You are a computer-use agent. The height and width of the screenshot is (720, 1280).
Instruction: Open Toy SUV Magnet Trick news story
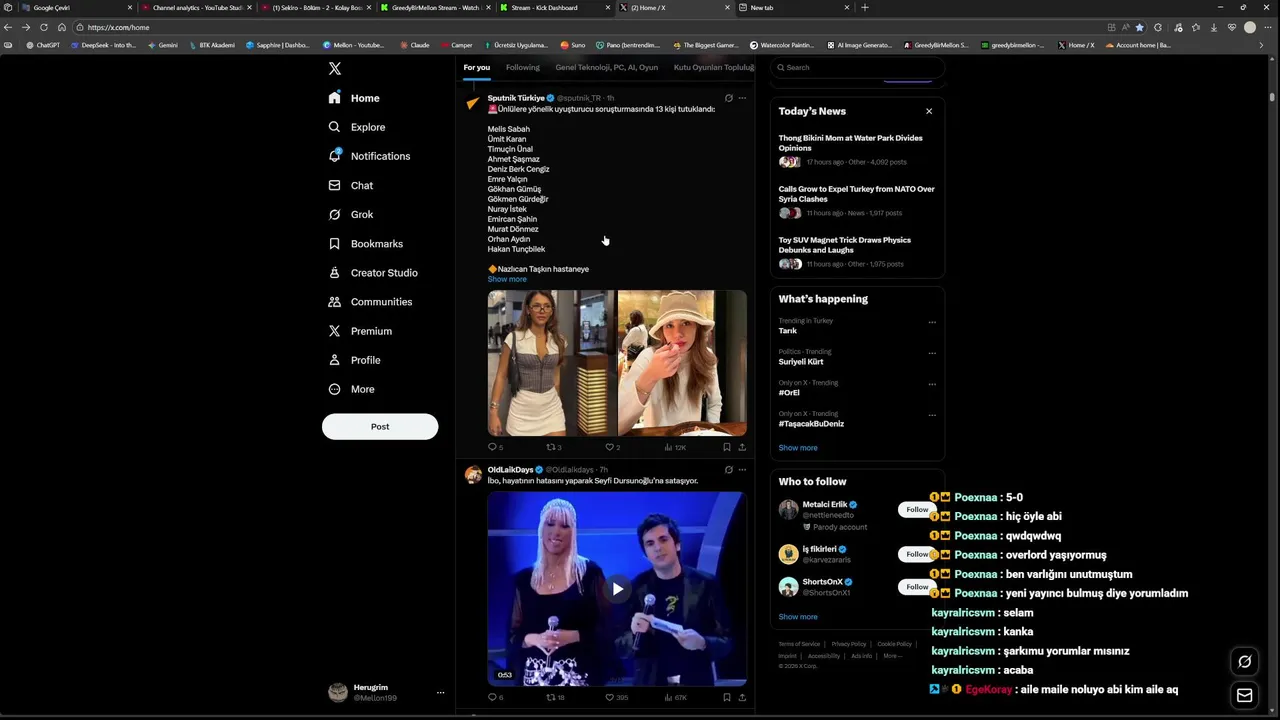pos(857,252)
